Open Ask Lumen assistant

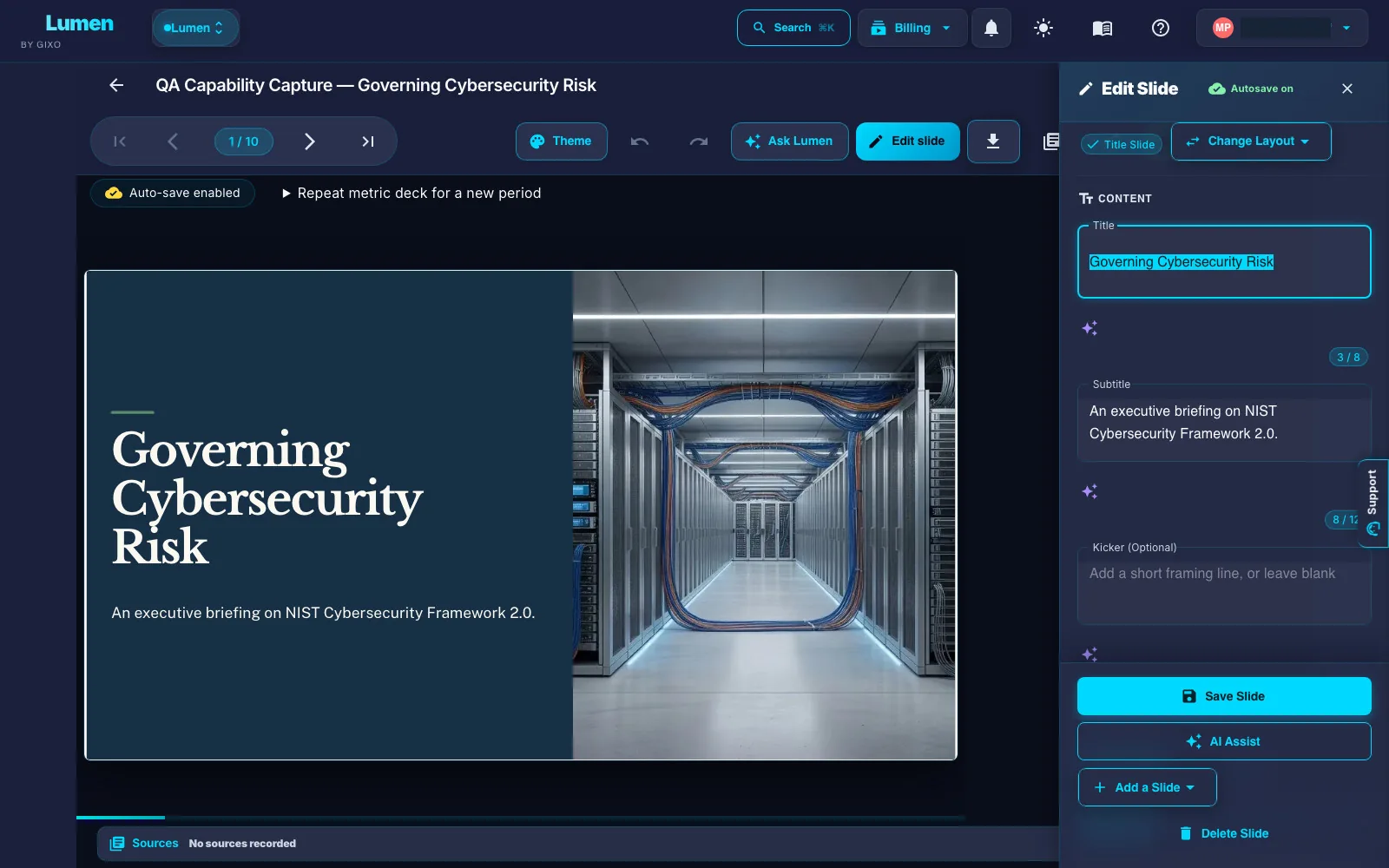789,141
